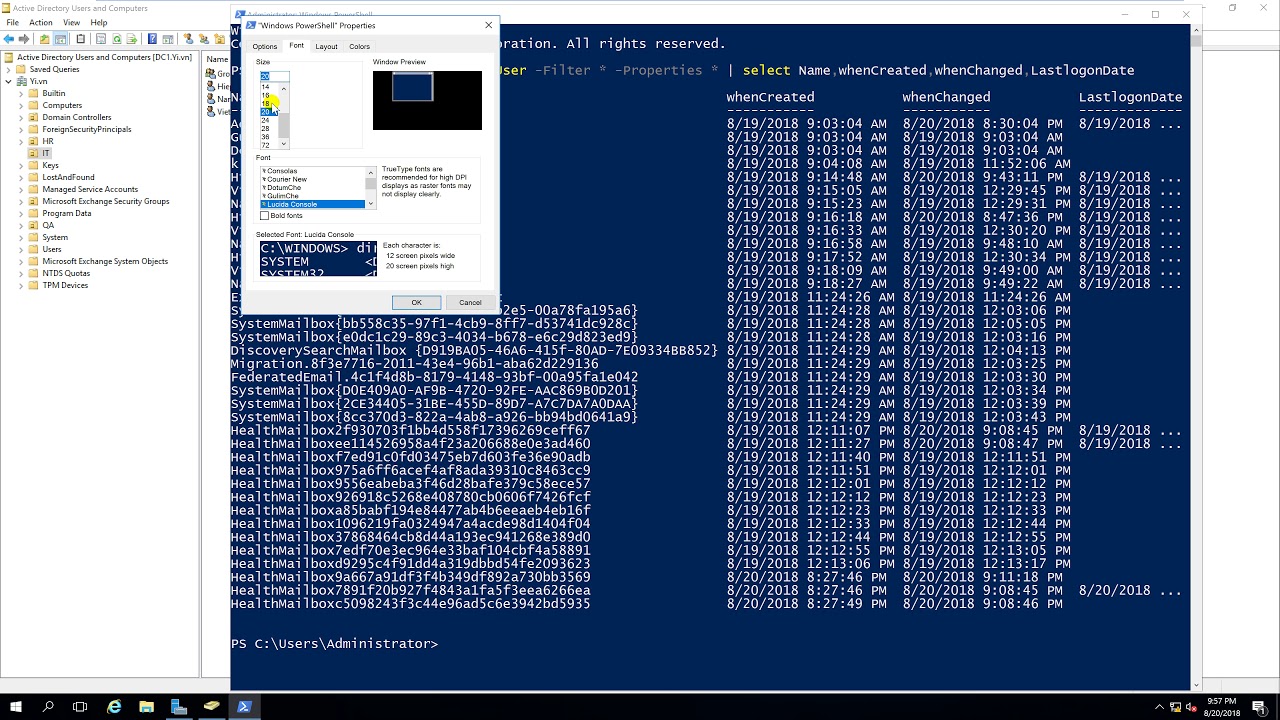Expand the Saved Queries node
The width and height of the screenshot is (1280, 720).
[8, 69]
